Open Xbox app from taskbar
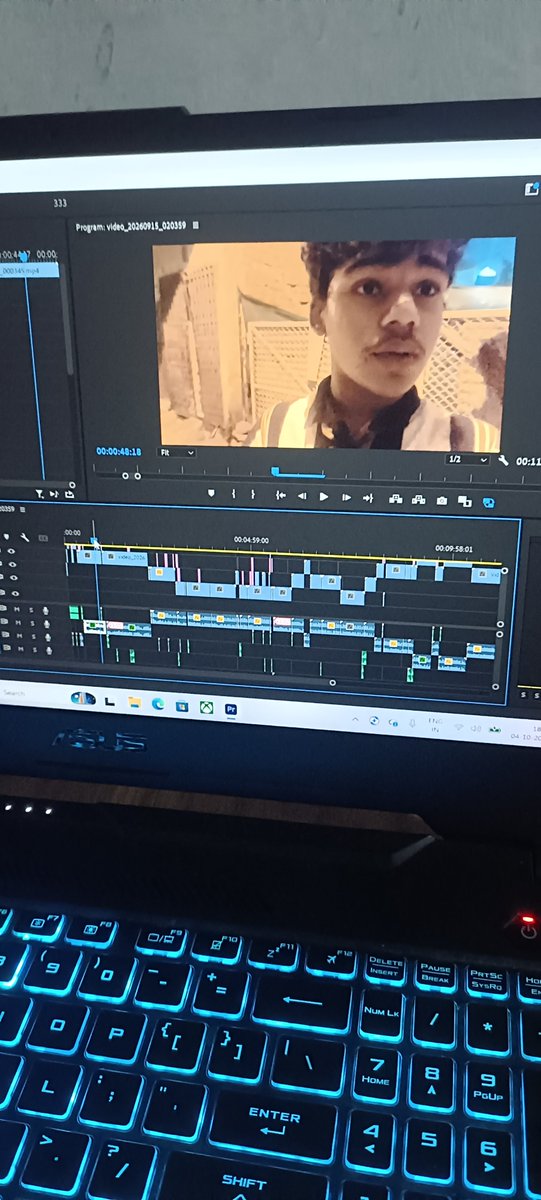The width and height of the screenshot is (541, 1200). [x=206, y=707]
